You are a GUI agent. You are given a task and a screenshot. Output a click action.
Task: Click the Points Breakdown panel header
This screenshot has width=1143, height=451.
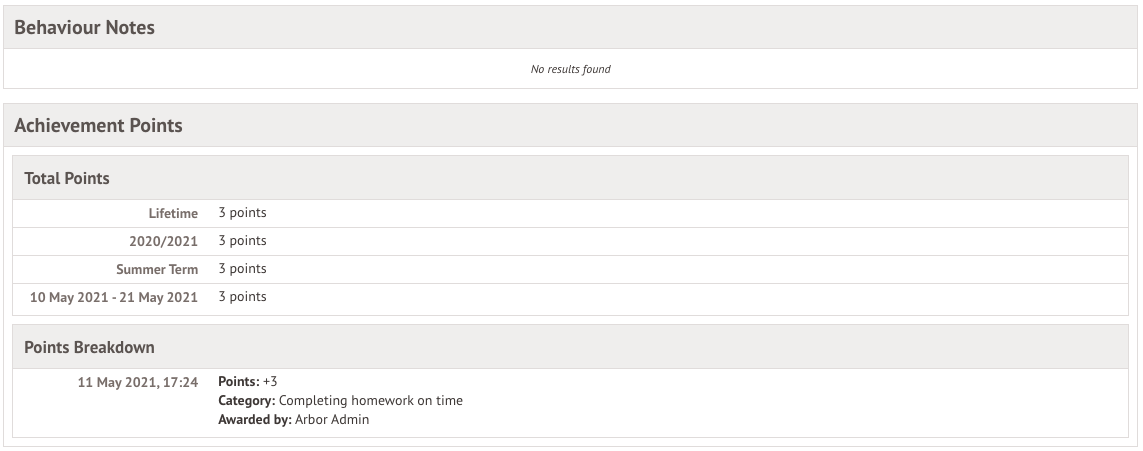(89, 347)
